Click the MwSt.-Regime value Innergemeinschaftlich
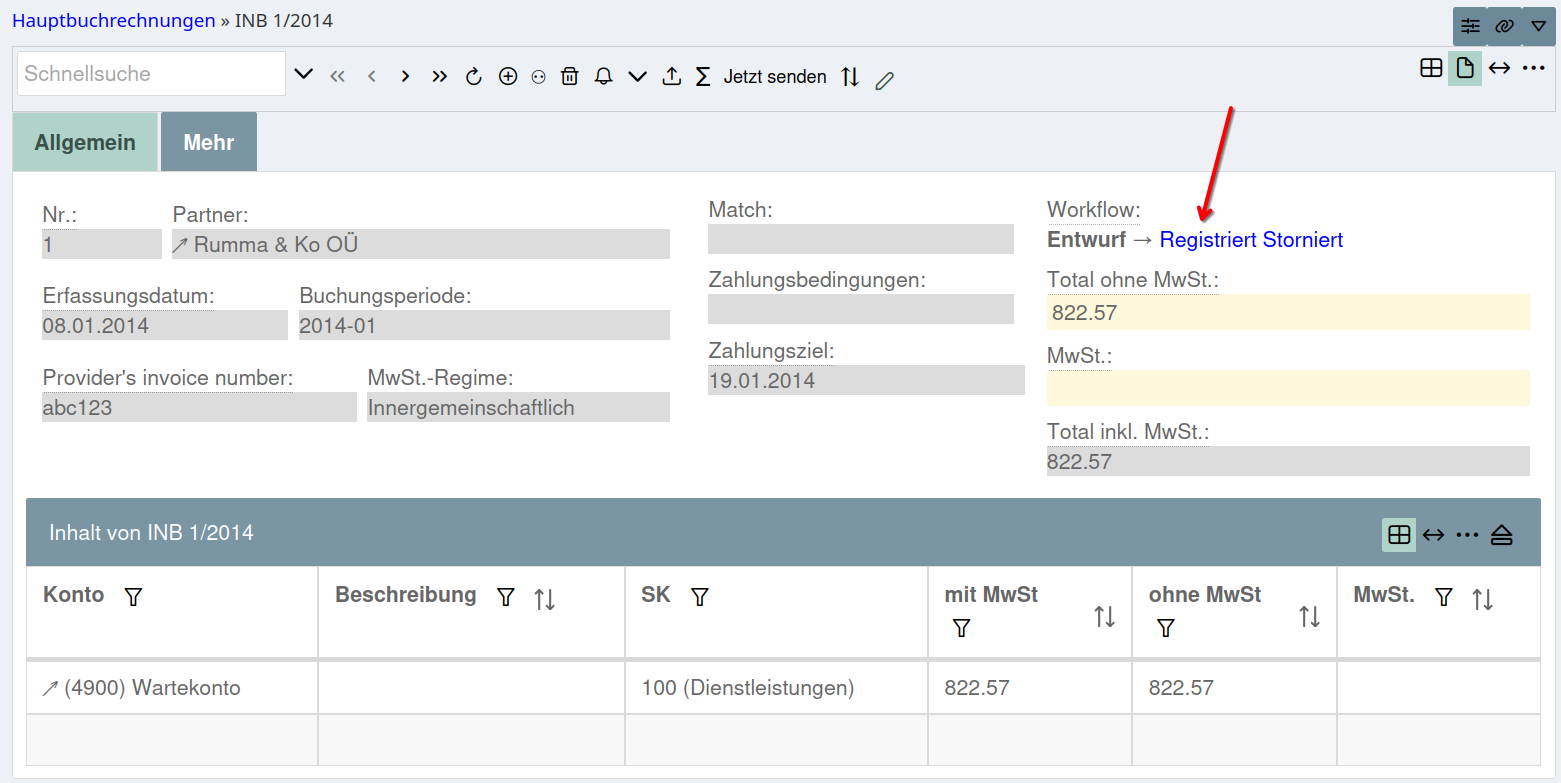Image resolution: width=1561 pixels, height=783 pixels. click(518, 407)
